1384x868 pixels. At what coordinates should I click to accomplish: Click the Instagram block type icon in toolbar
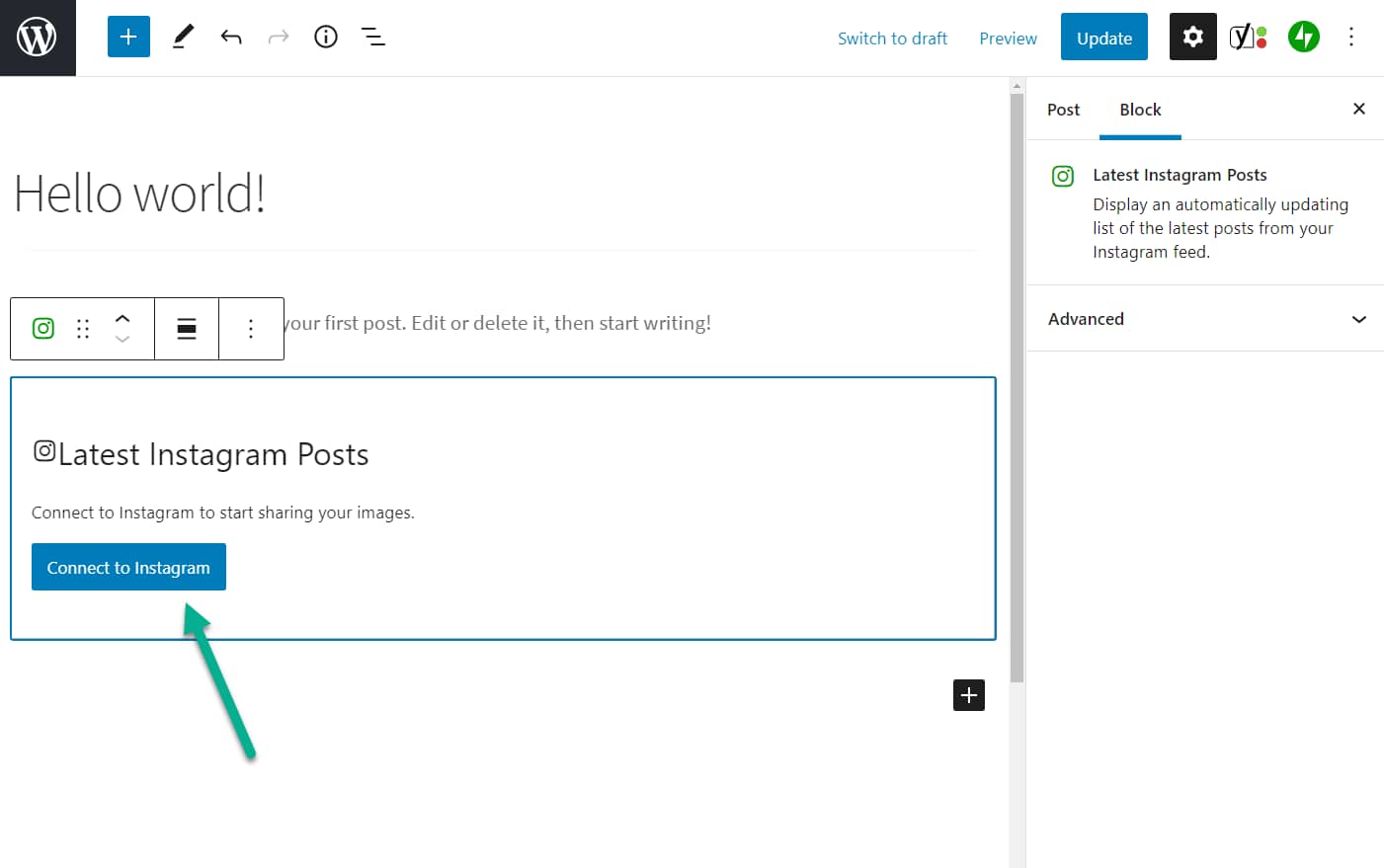pyautogui.click(x=43, y=329)
